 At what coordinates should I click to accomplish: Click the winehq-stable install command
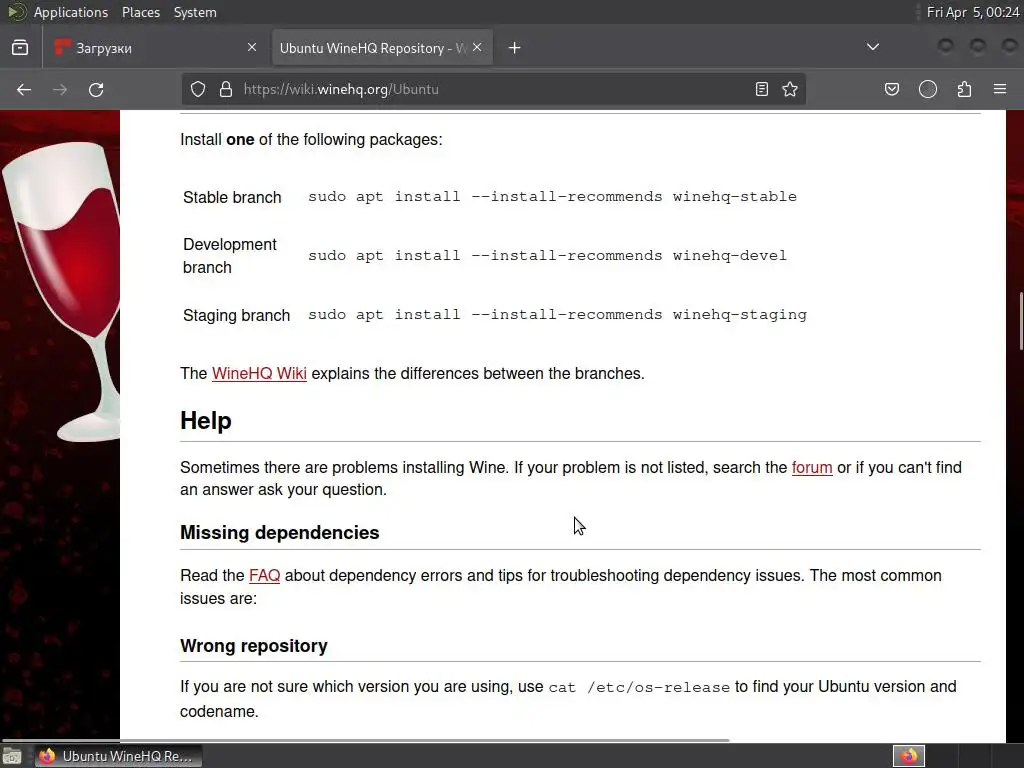[552, 197]
